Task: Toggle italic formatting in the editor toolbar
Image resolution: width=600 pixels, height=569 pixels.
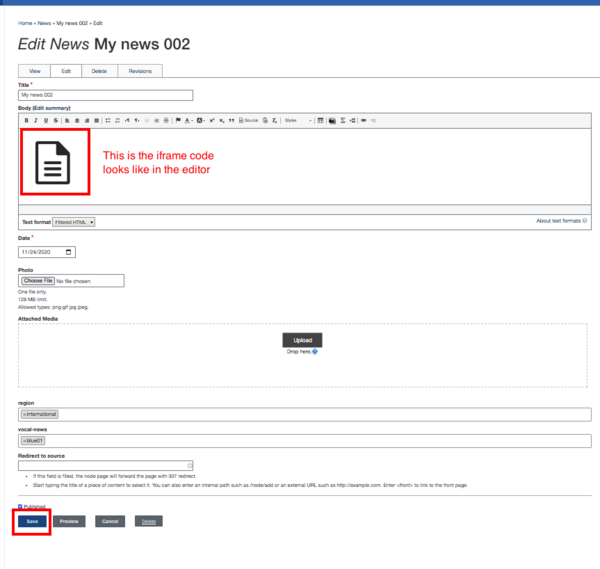Action: coord(36,120)
